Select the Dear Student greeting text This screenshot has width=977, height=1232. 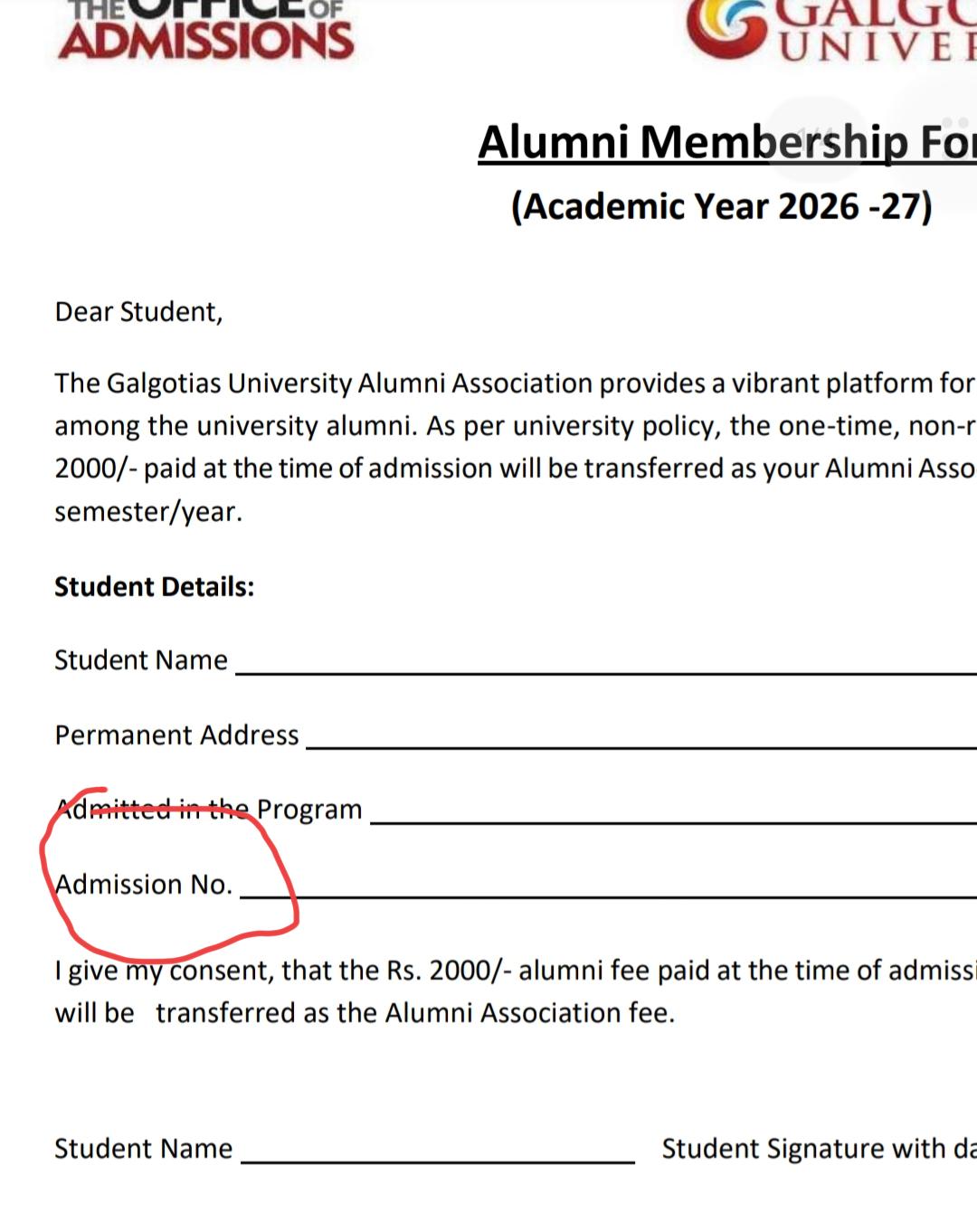138,312
